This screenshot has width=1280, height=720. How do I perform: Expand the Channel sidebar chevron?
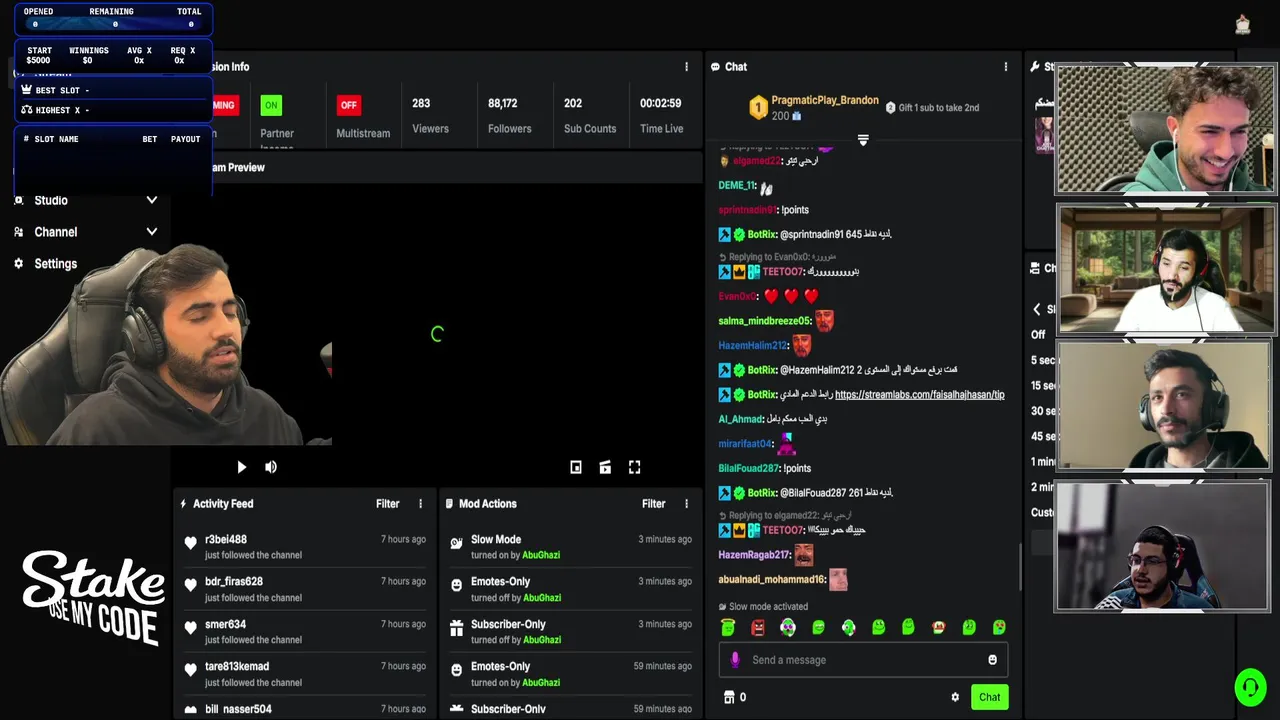152,232
